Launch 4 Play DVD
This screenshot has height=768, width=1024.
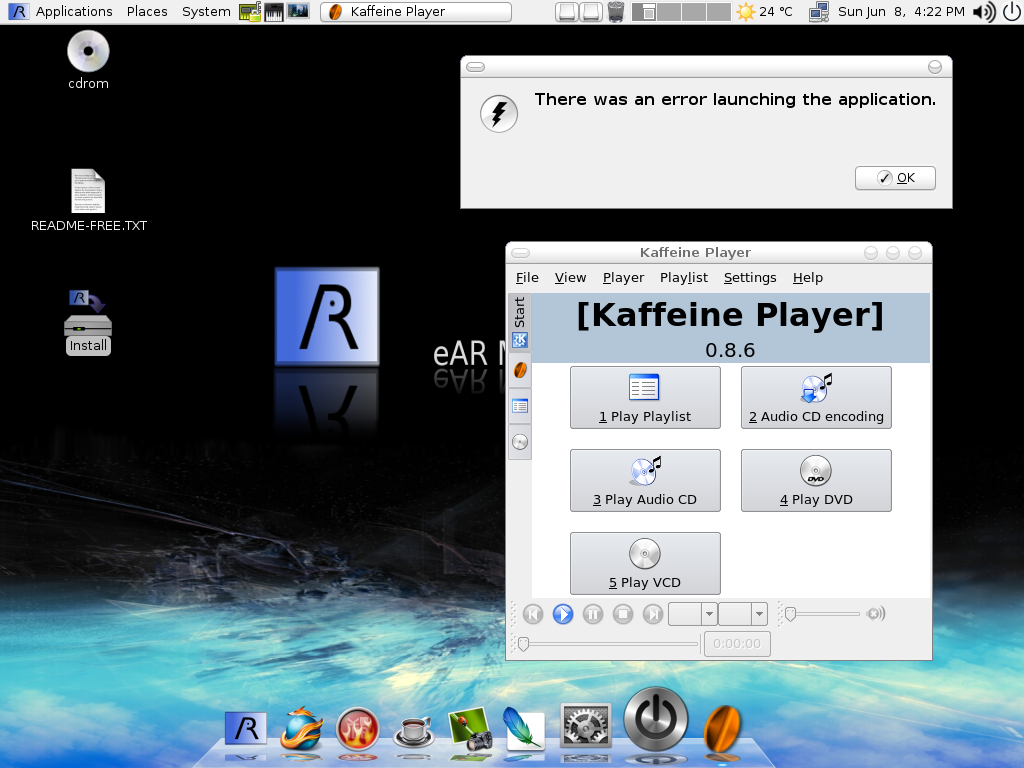click(816, 481)
